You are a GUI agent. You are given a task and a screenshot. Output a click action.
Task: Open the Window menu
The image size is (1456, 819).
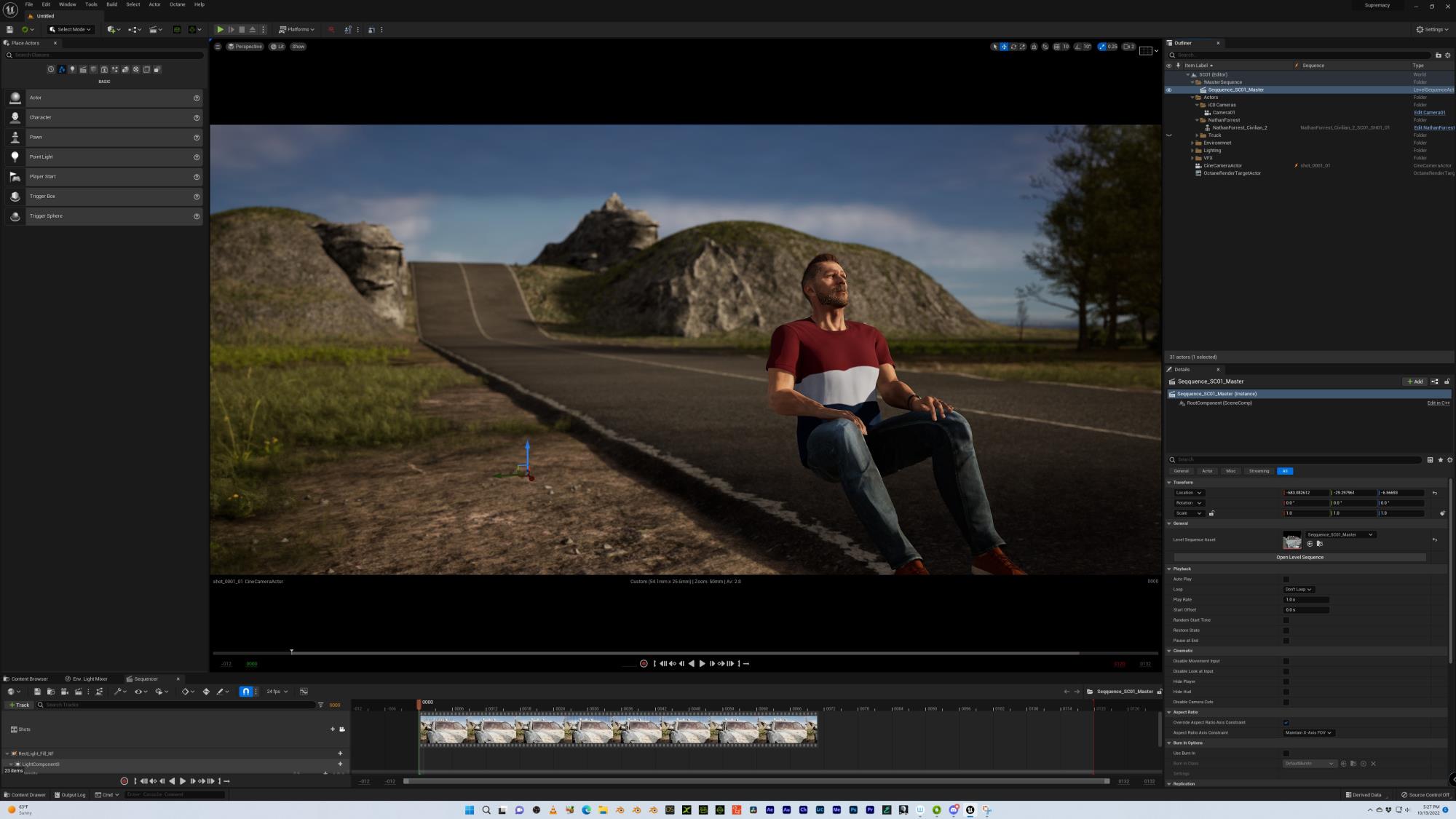click(x=67, y=4)
